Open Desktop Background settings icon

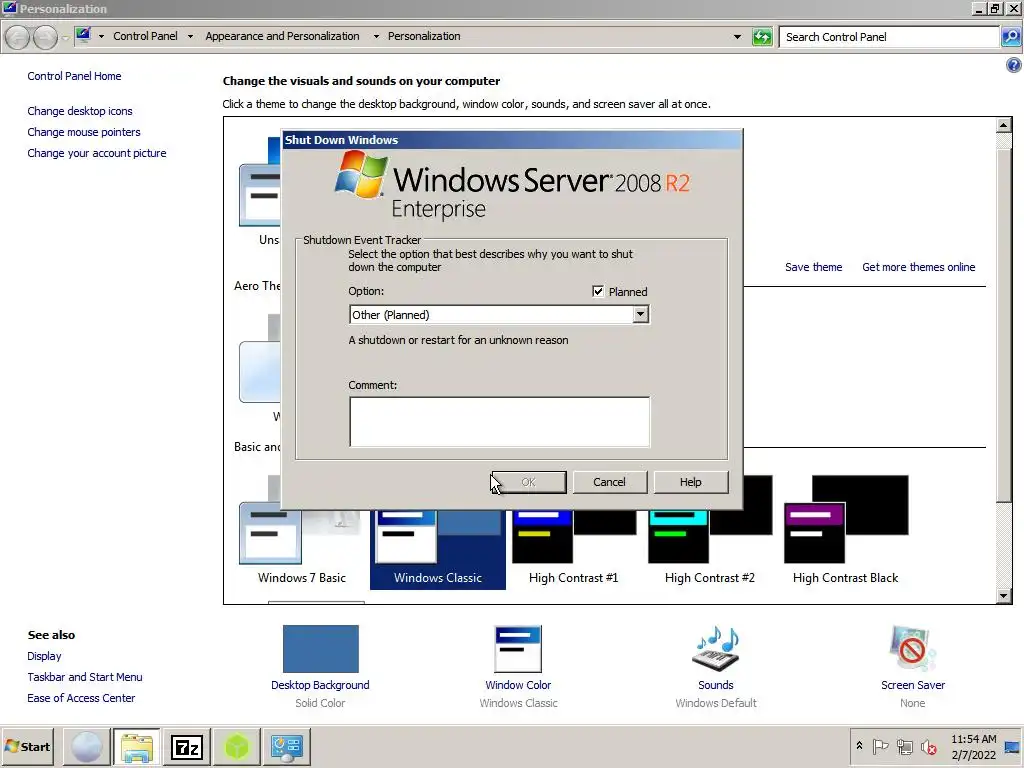[321, 649]
